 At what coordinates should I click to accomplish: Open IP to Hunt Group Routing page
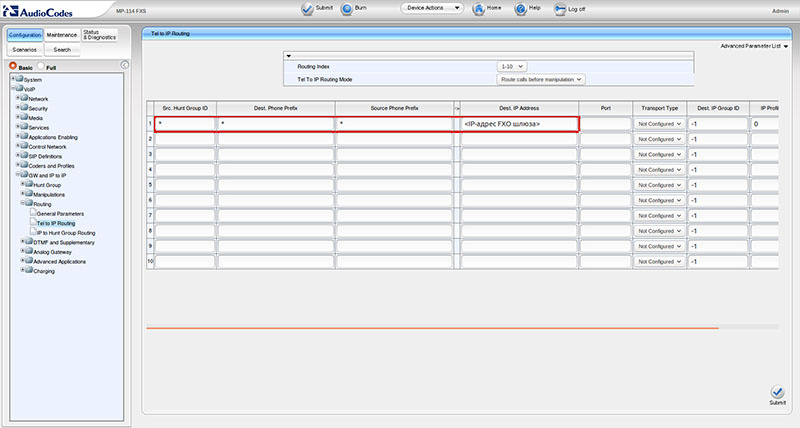click(x=66, y=233)
